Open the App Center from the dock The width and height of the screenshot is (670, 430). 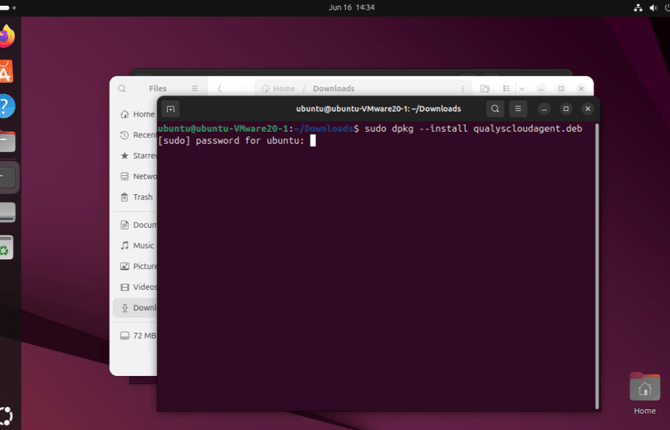pos(6,71)
